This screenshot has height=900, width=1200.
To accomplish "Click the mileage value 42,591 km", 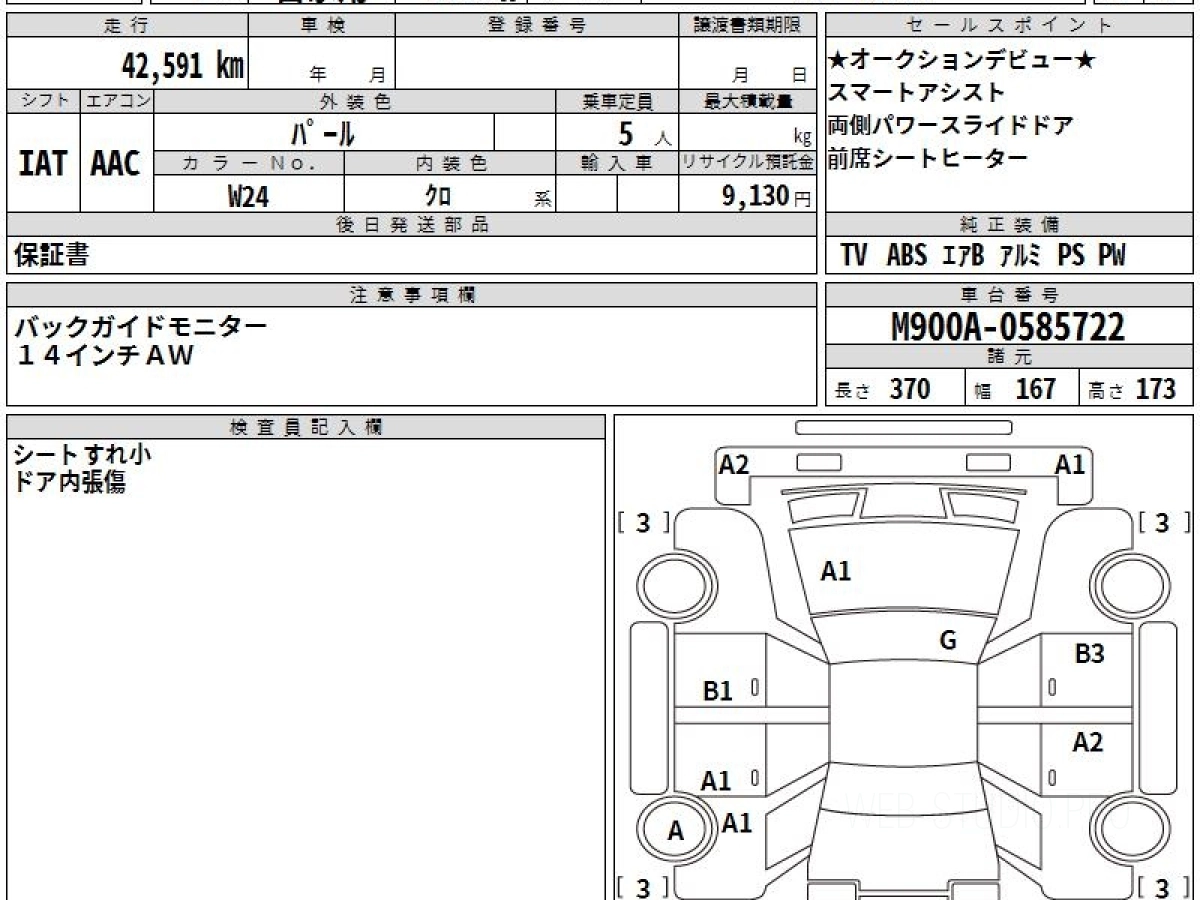I will pyautogui.click(x=183, y=66).
